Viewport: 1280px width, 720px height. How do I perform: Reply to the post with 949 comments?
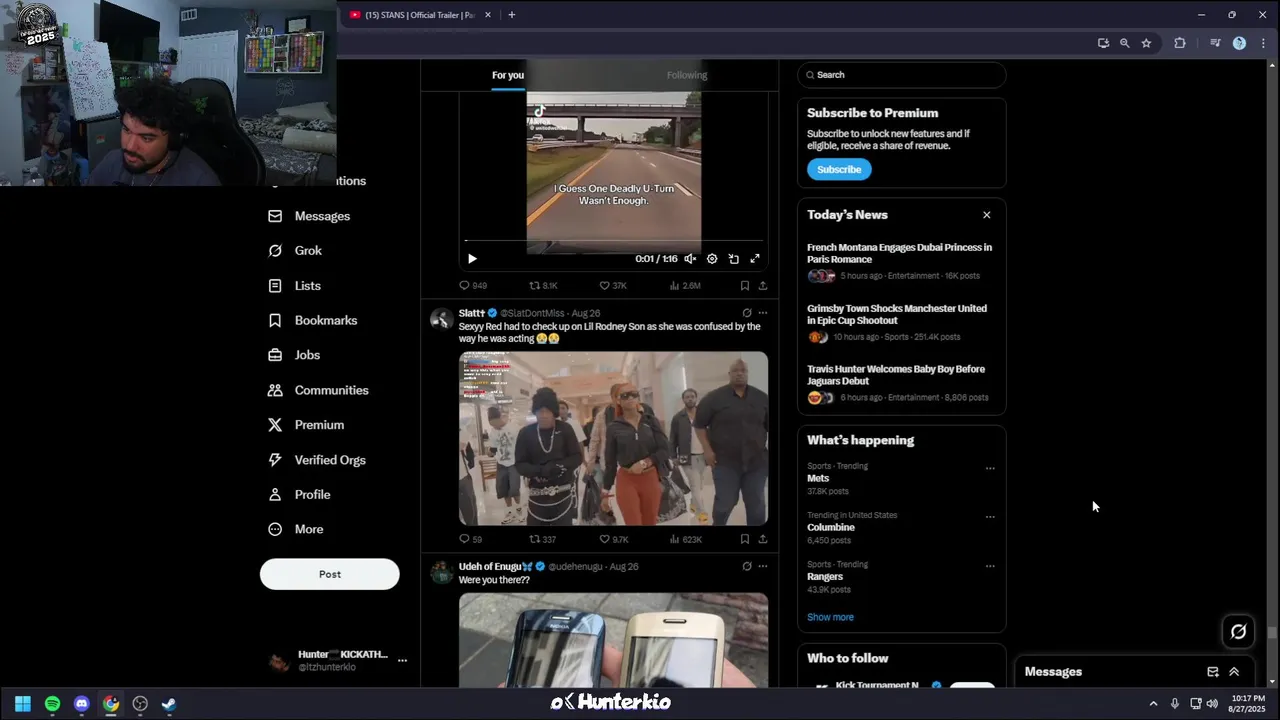472,286
